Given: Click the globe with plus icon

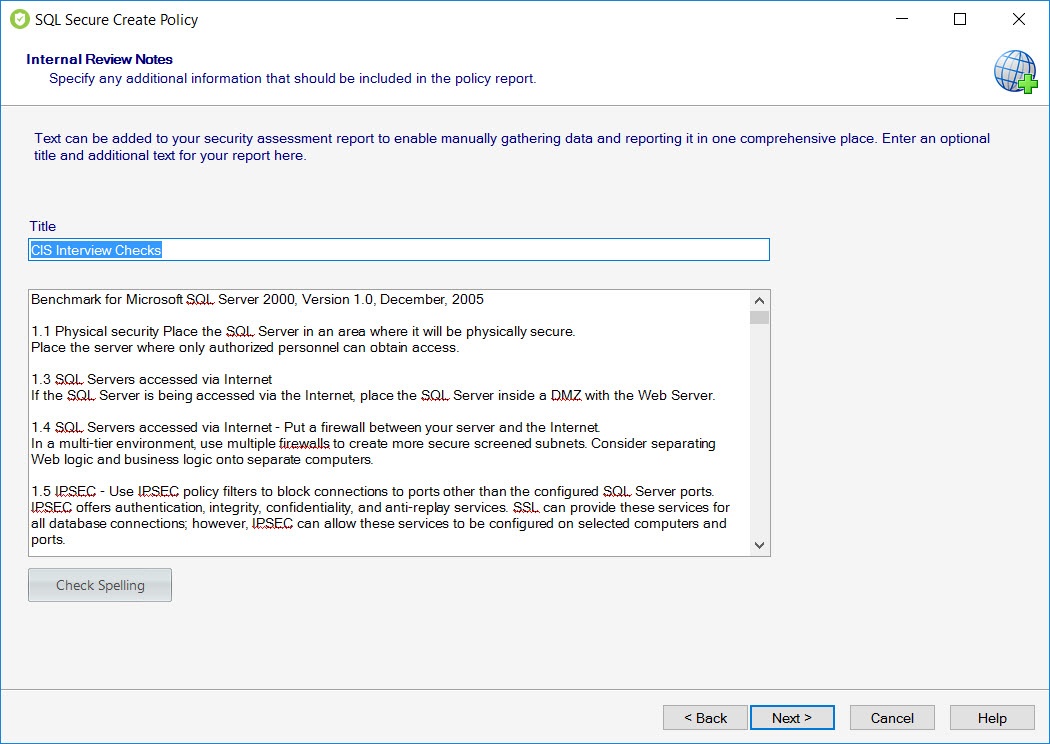Looking at the screenshot, I should [1016, 71].
